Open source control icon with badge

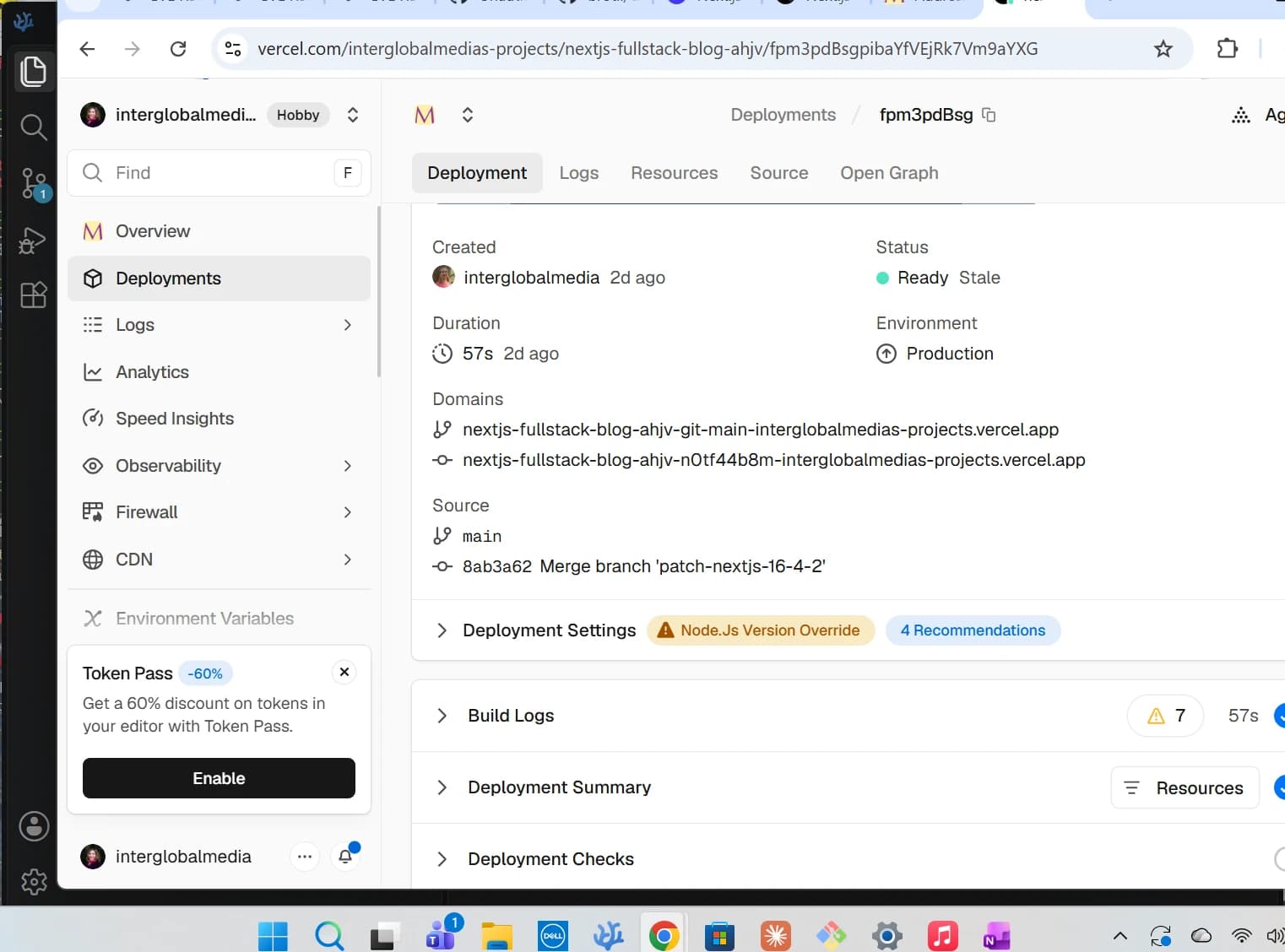coord(35,183)
